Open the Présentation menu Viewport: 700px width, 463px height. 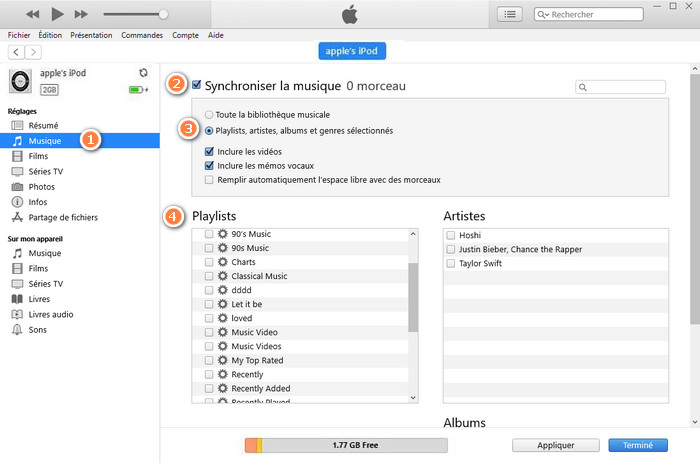coord(91,35)
